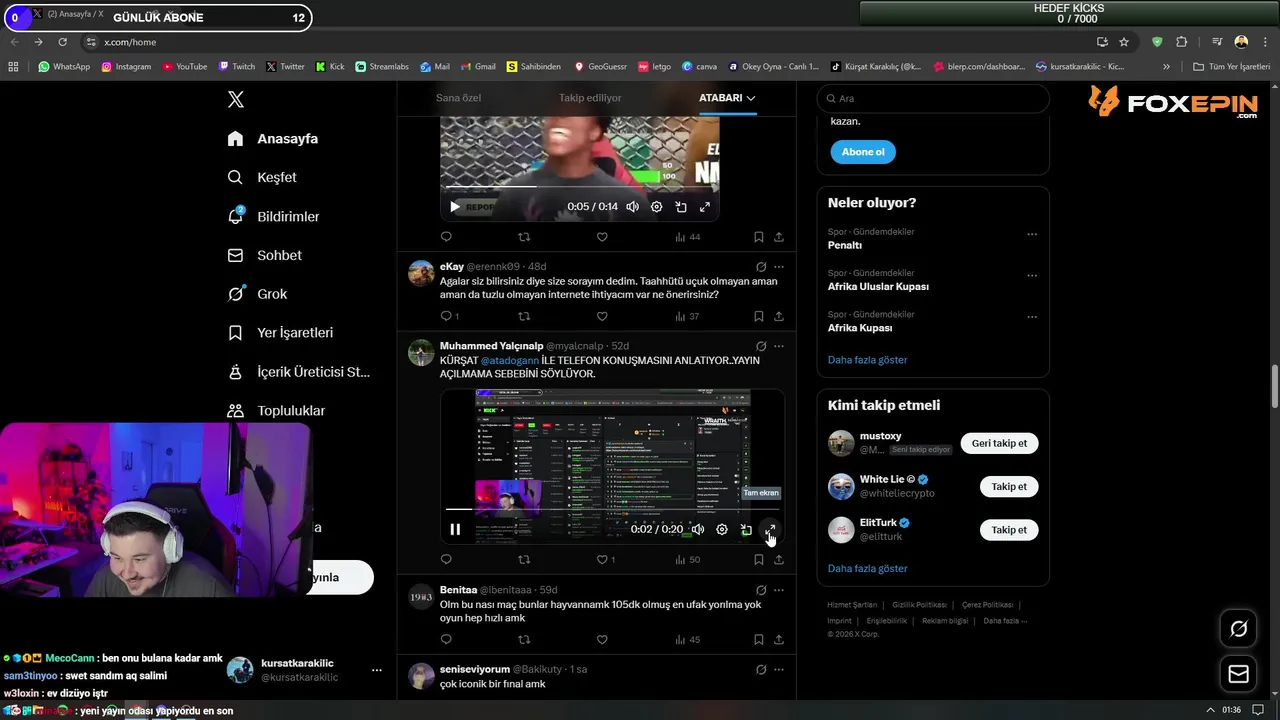The height and width of the screenshot is (720, 1280).
Task: Fullscreen the top video
Action: coord(705,207)
